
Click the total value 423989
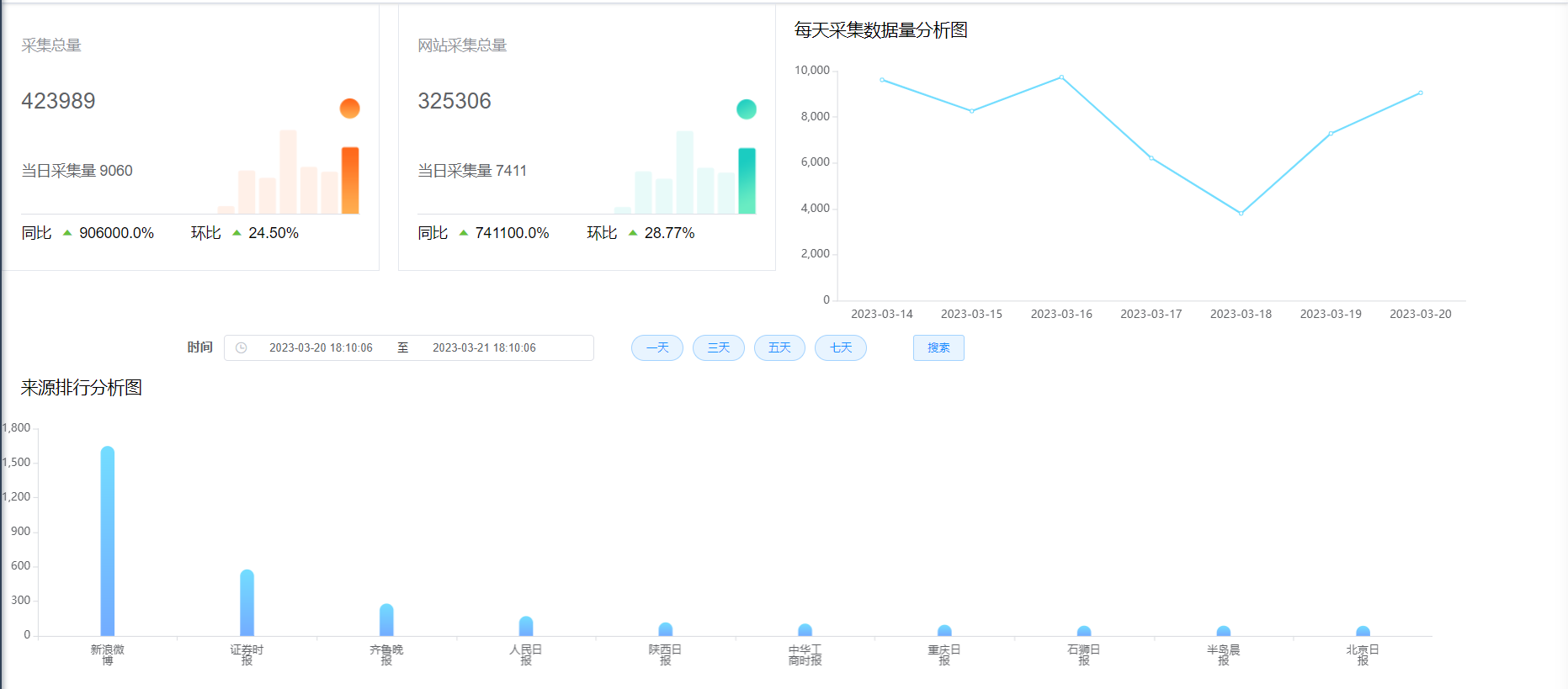tap(58, 101)
